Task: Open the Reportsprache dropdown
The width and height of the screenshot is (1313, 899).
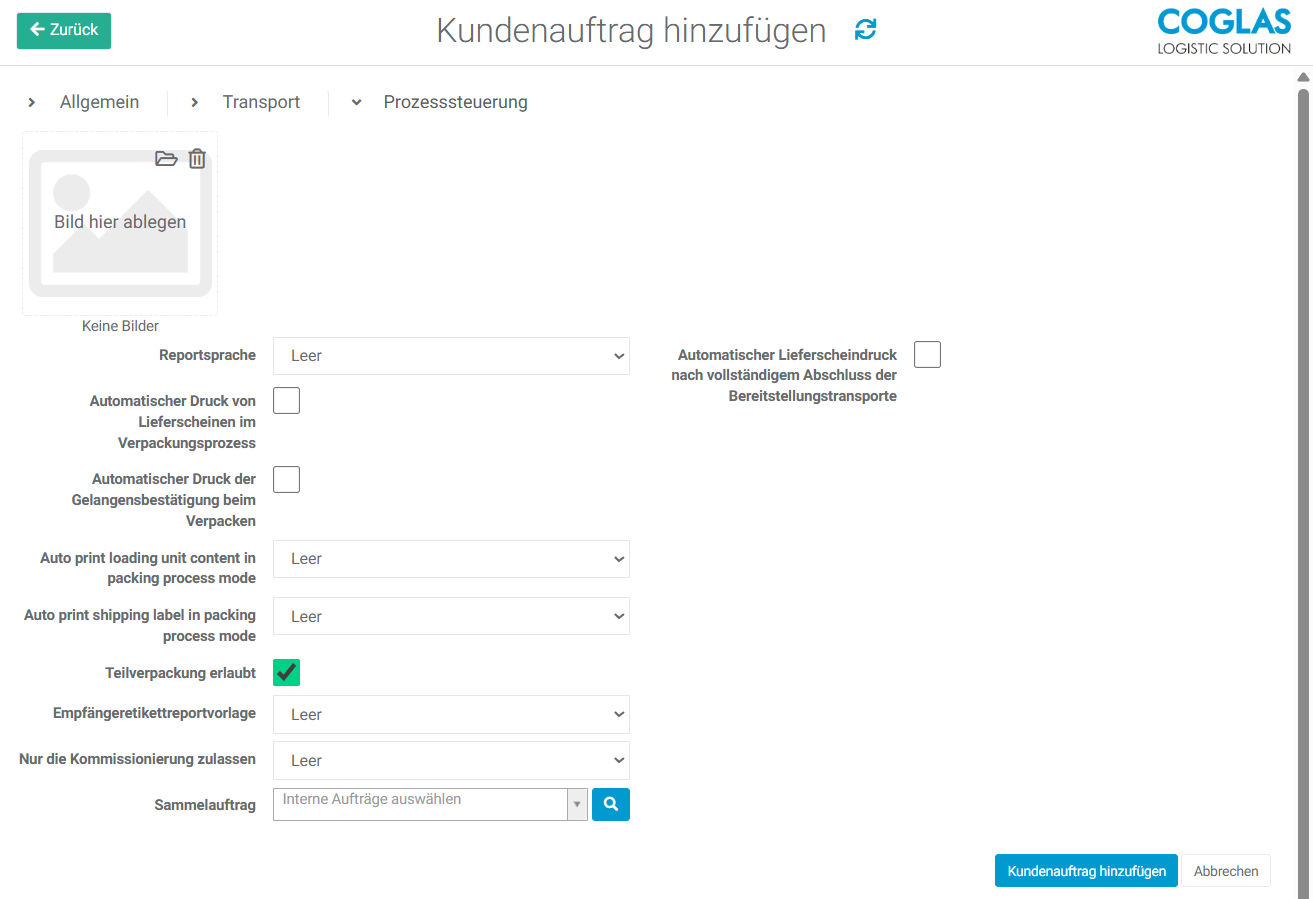Action: point(450,355)
